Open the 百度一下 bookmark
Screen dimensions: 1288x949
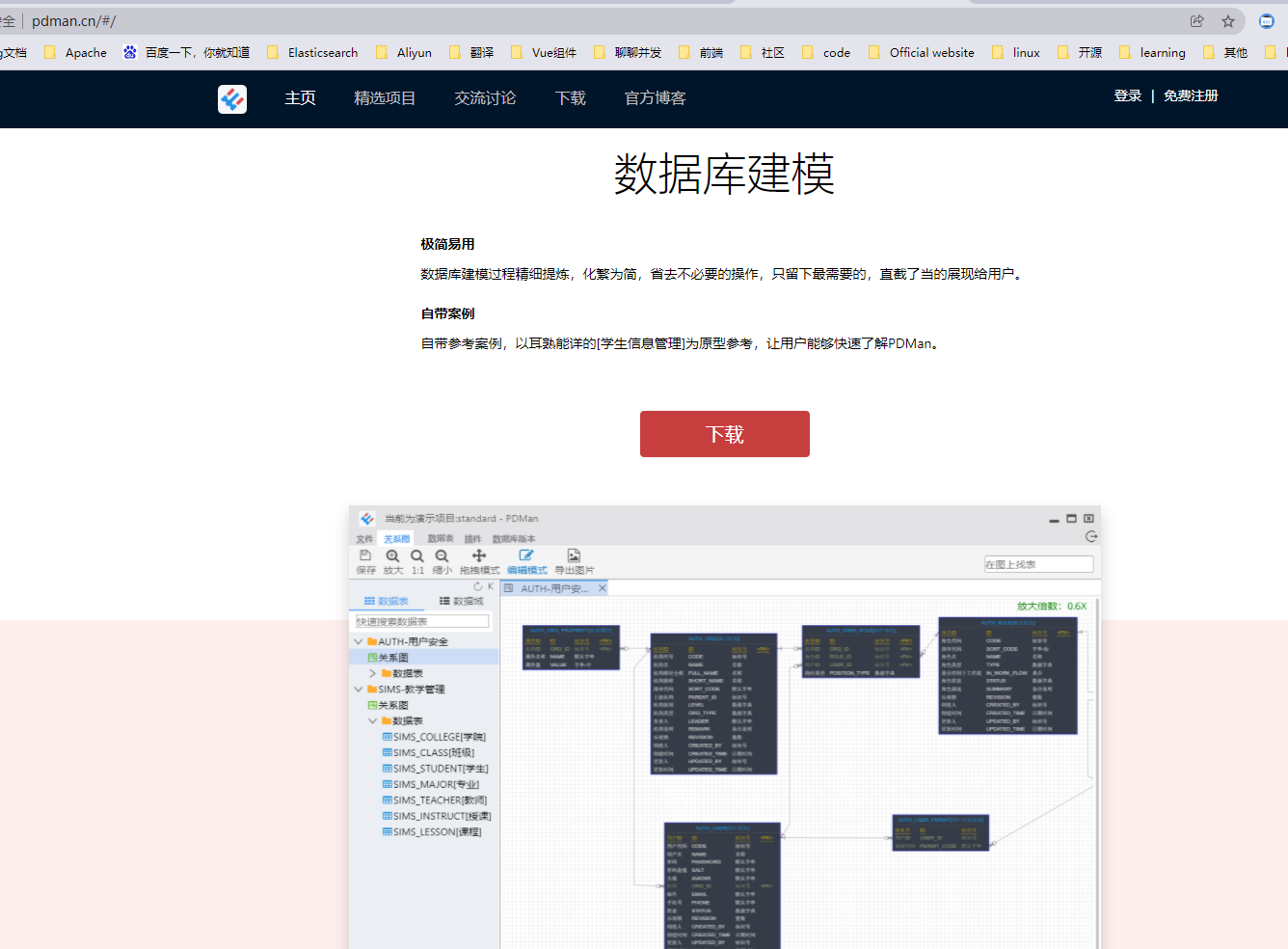186,53
